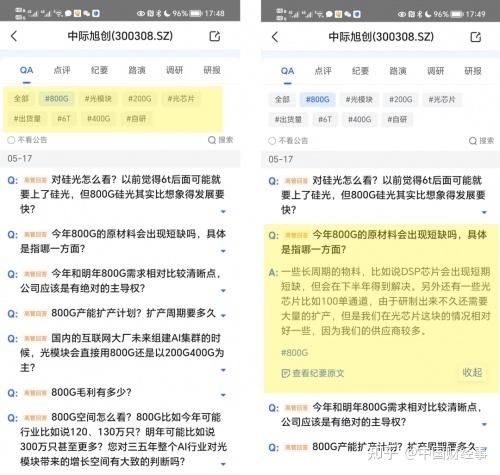Viewport: 500px width, 475px height.
Task: Choose 全部 filter tag in left phone
Action: 21,99
